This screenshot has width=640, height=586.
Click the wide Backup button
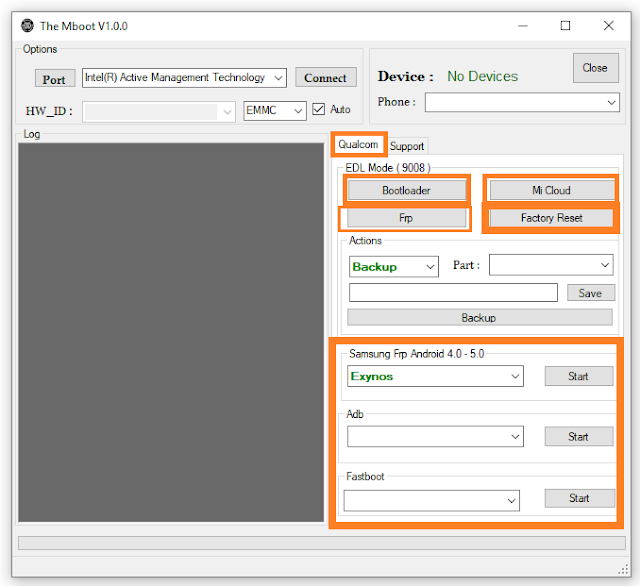pyautogui.click(x=480, y=317)
